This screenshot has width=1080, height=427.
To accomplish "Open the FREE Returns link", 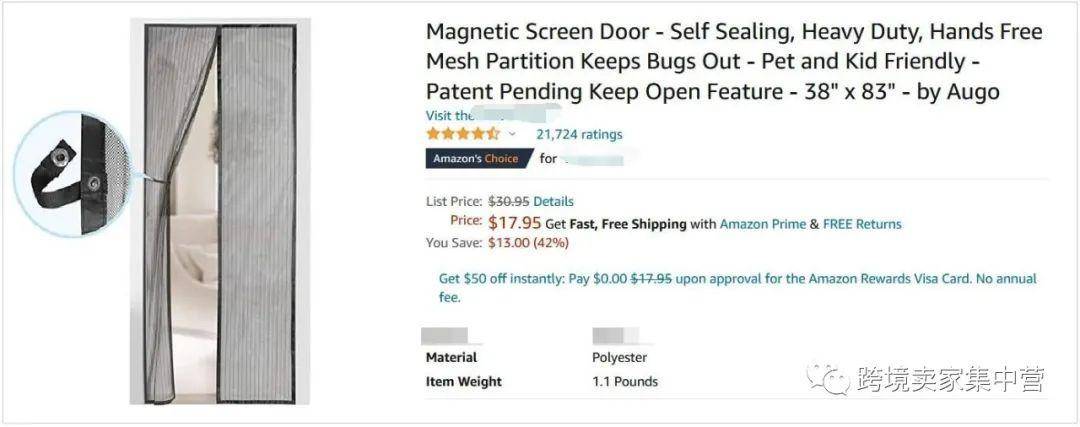I will click(862, 224).
